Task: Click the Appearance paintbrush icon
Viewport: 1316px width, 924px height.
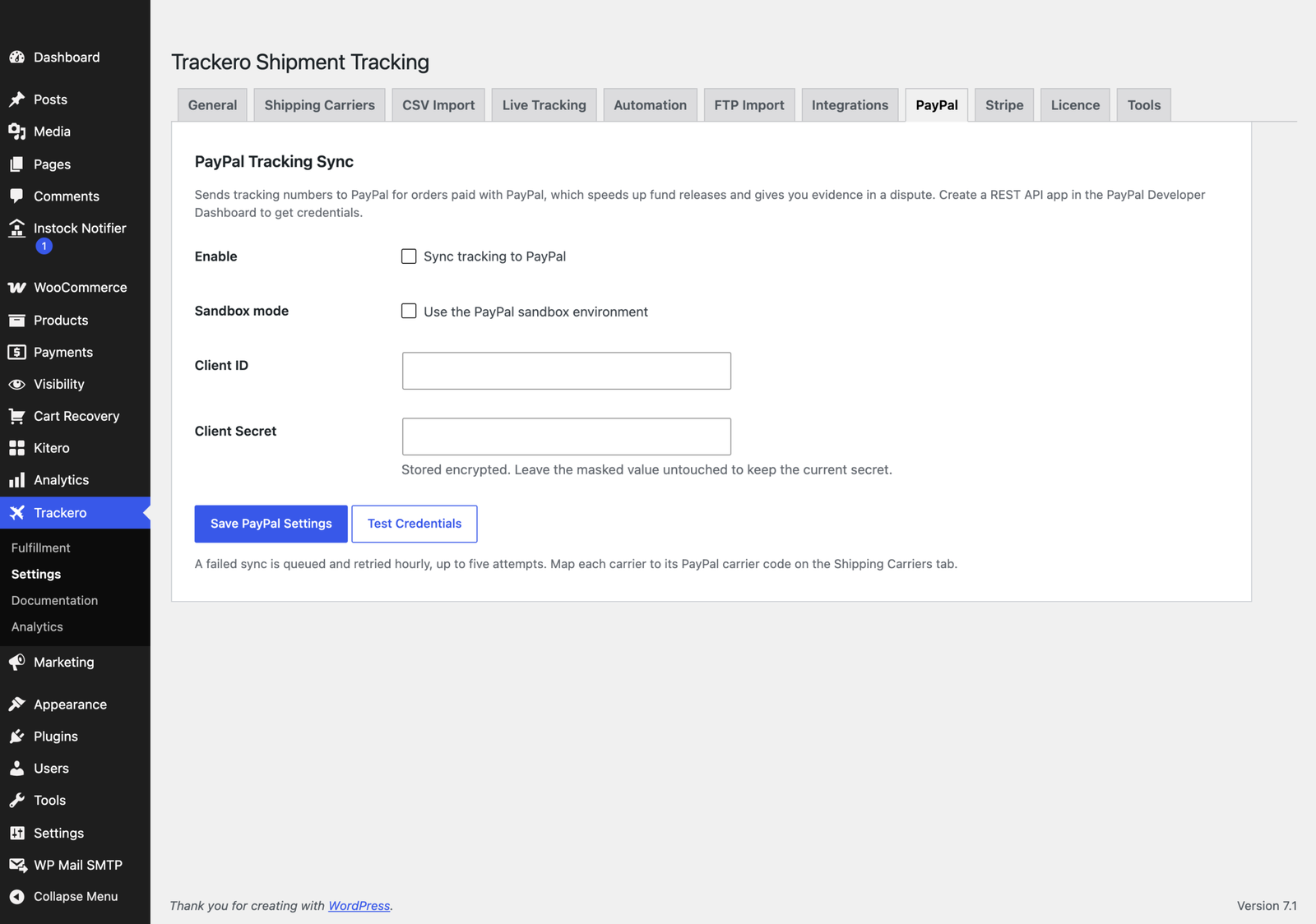Action: point(16,705)
